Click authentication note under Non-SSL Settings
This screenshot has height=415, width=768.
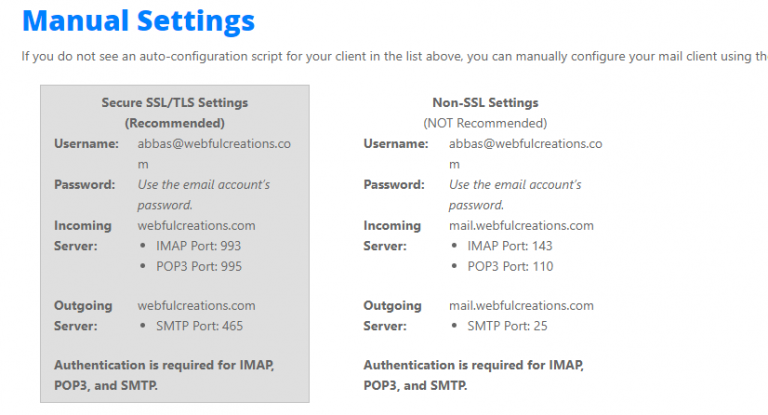(x=473, y=375)
